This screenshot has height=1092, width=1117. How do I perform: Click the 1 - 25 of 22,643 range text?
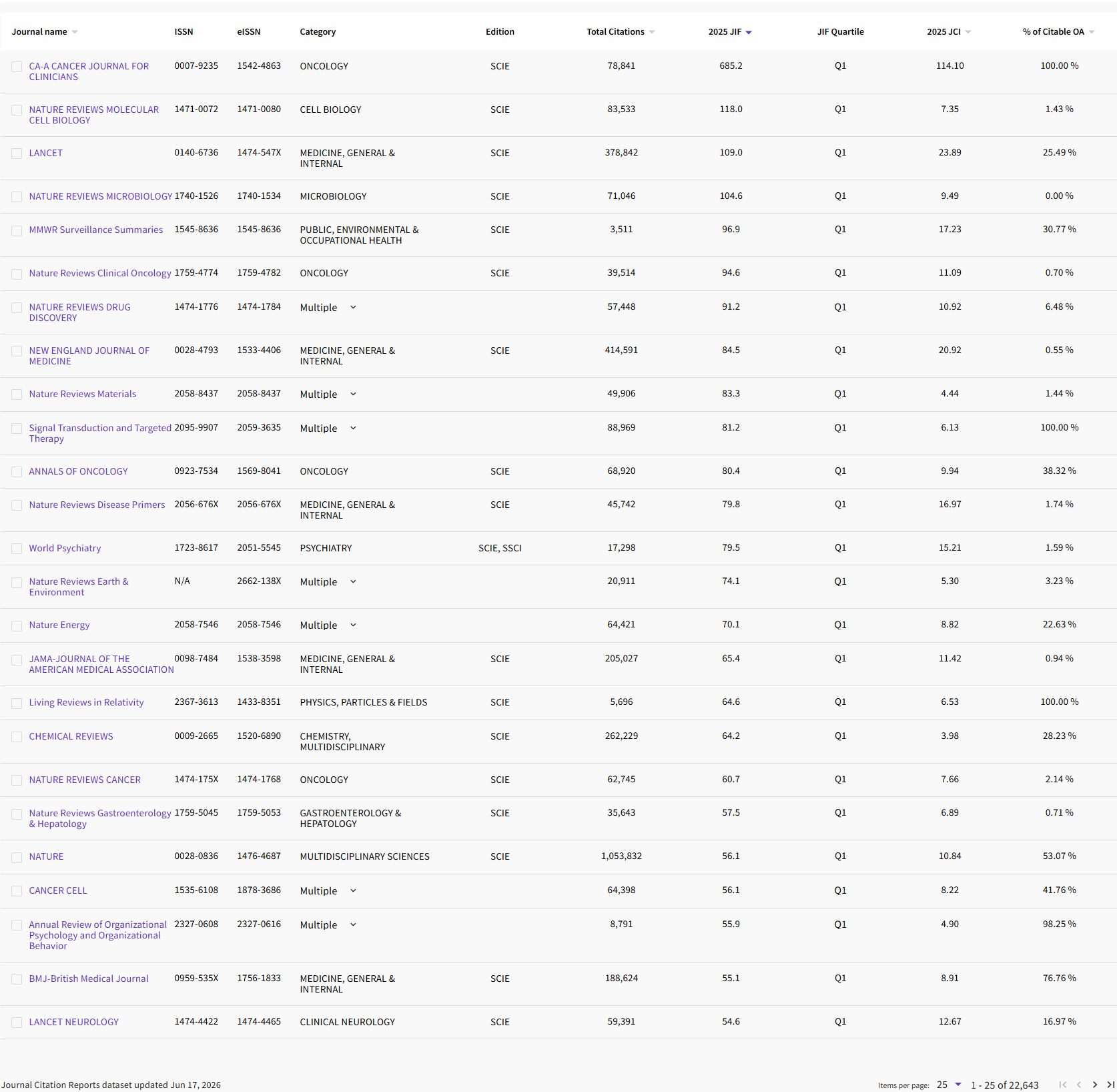click(1004, 1085)
